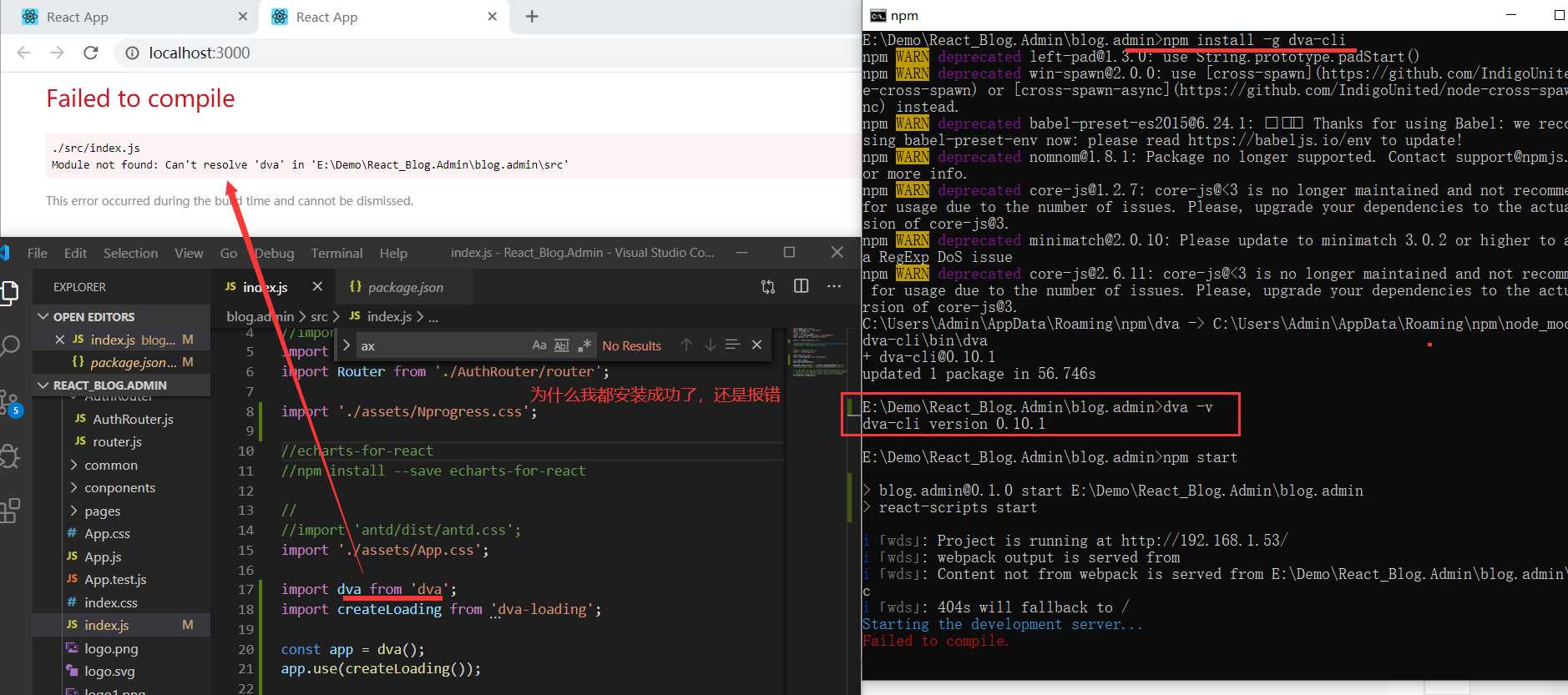Open the Extensions view in activity bar

tap(9, 510)
